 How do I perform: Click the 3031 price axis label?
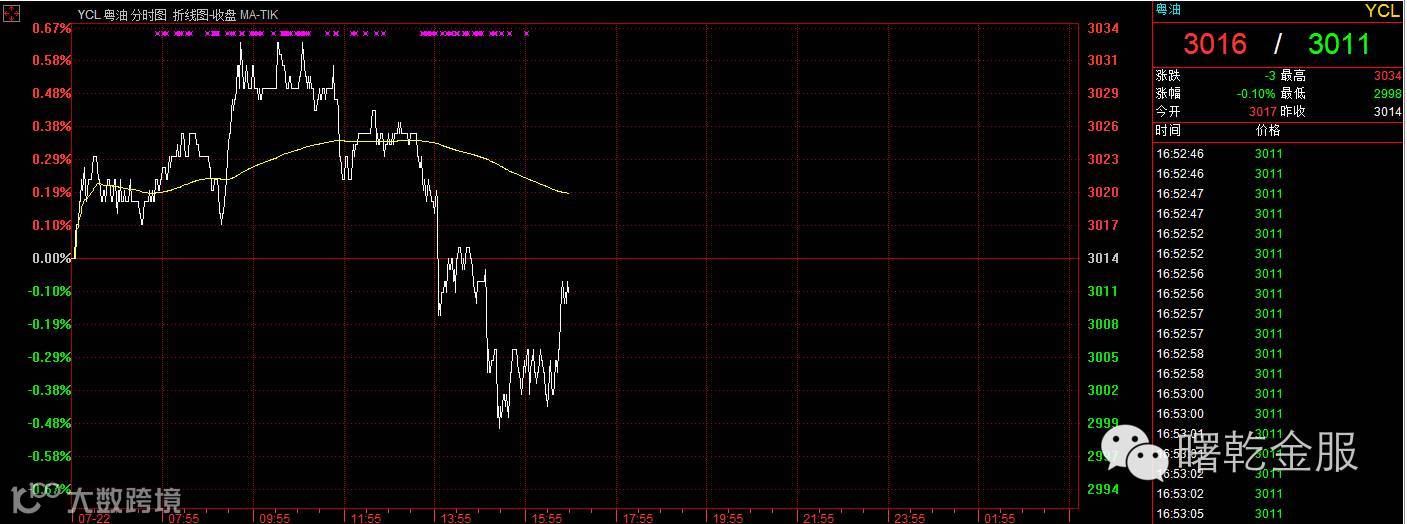point(1103,60)
